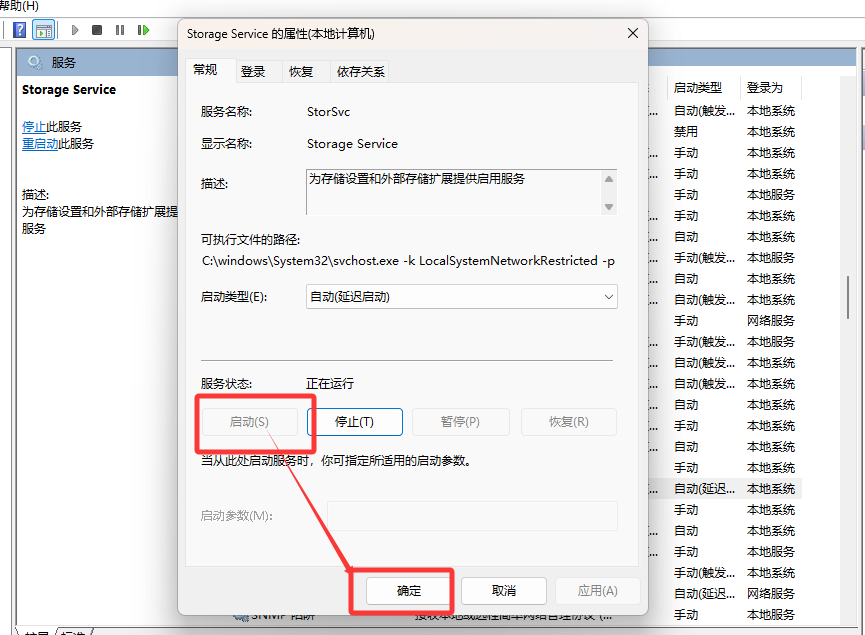
Task: Switch to the 登录 tab
Action: pyautogui.click(x=253, y=71)
